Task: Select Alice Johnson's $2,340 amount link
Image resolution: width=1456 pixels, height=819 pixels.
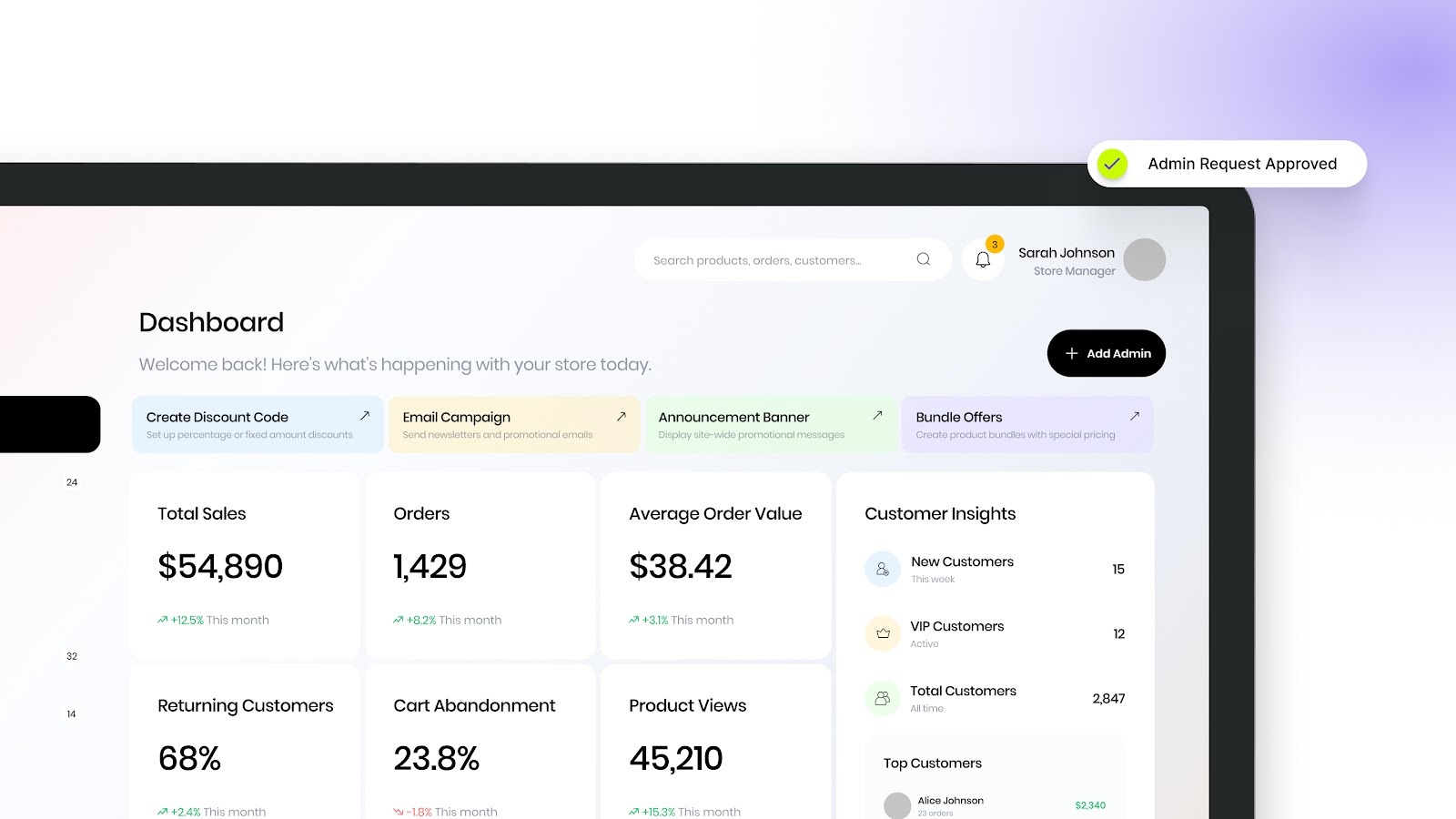Action: pyautogui.click(x=1088, y=804)
